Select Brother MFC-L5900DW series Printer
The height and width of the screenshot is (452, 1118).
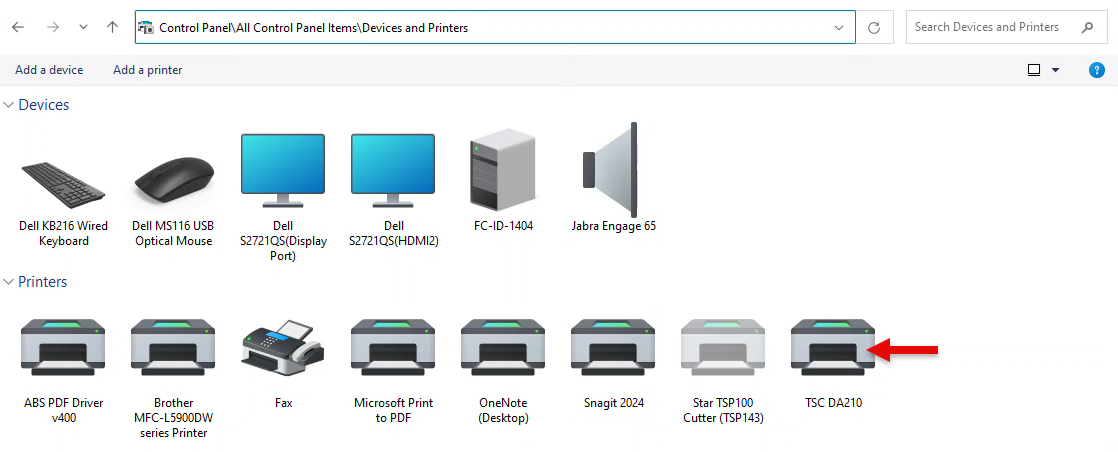[x=172, y=348]
